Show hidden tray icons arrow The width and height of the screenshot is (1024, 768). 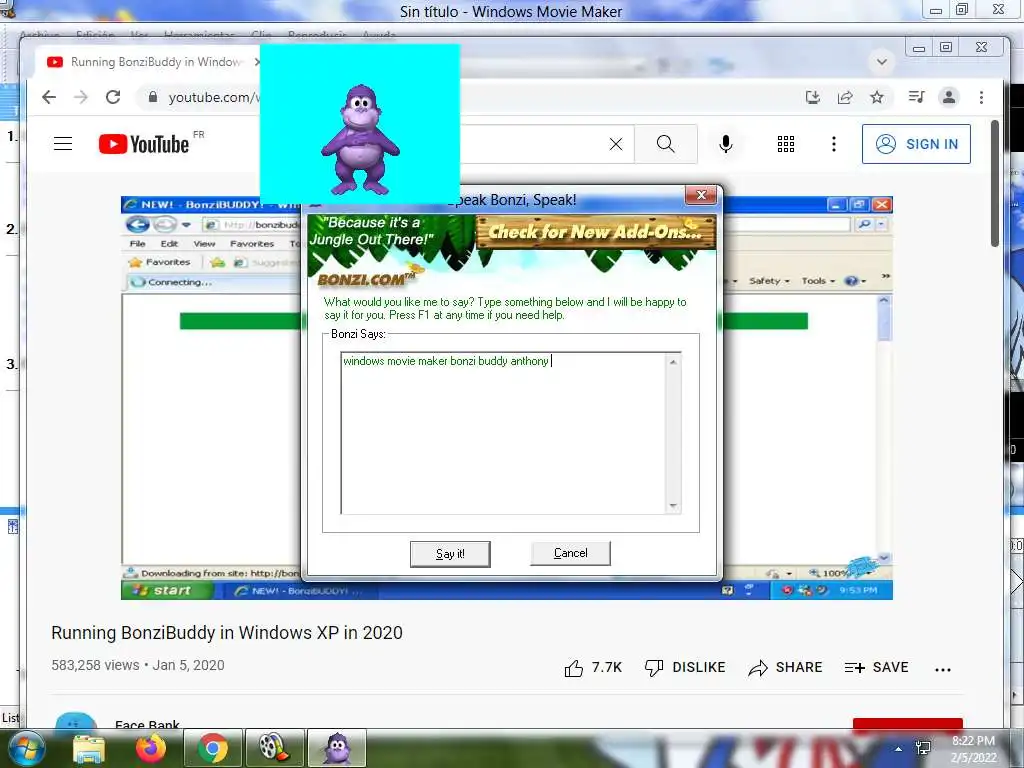pos(899,749)
